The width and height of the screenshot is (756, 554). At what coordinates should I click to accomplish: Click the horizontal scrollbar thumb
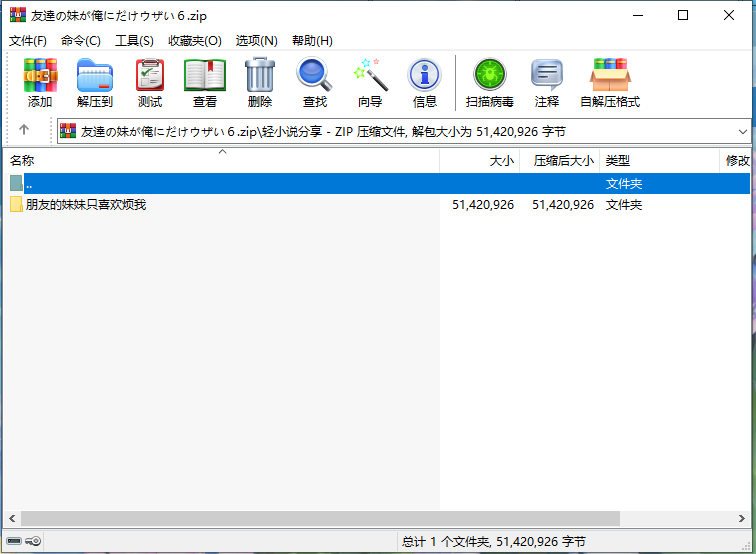point(320,518)
